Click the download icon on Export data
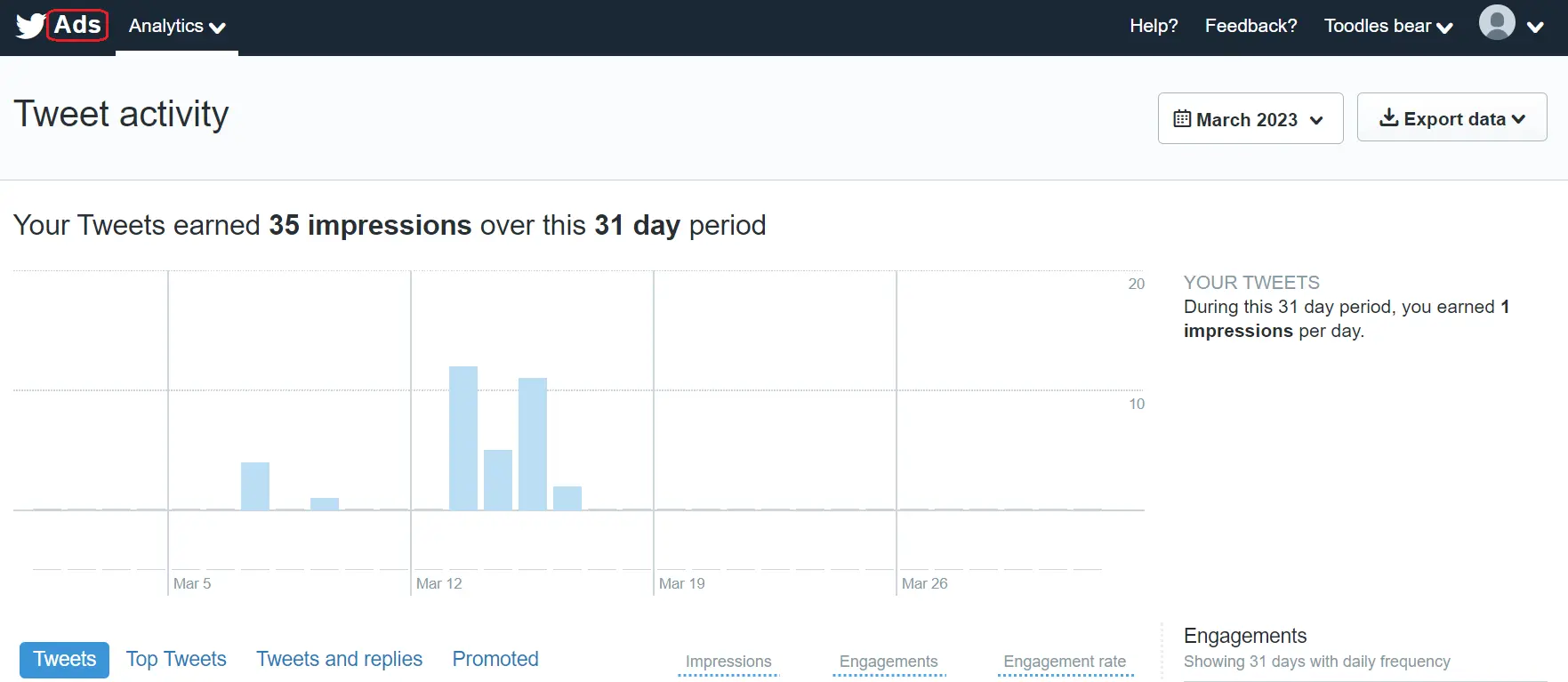The image size is (1568, 682). 1388,118
